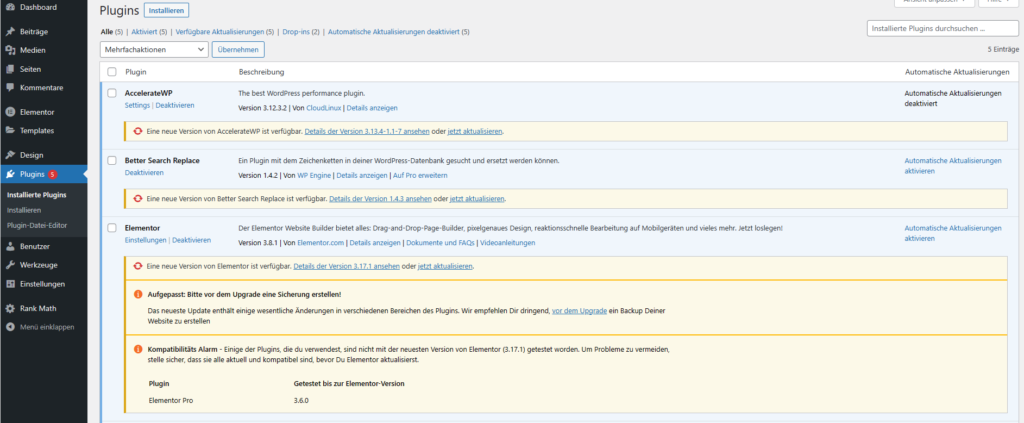Click the Kommentare speech bubble icon
The height and width of the screenshot is (423, 1024).
pyautogui.click(x=10, y=87)
